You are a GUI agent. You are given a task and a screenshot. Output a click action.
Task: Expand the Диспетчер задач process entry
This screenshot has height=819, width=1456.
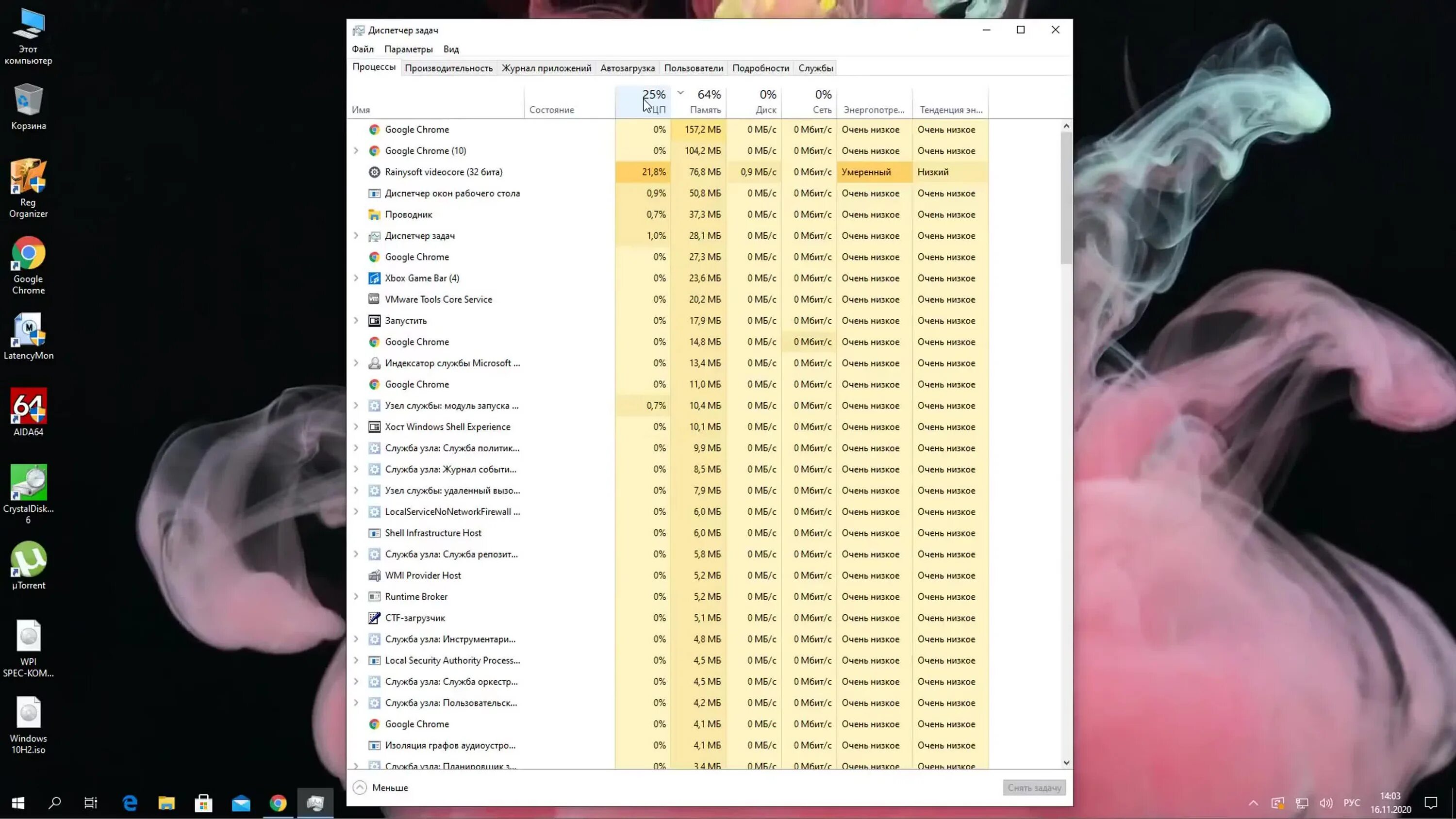356,236
